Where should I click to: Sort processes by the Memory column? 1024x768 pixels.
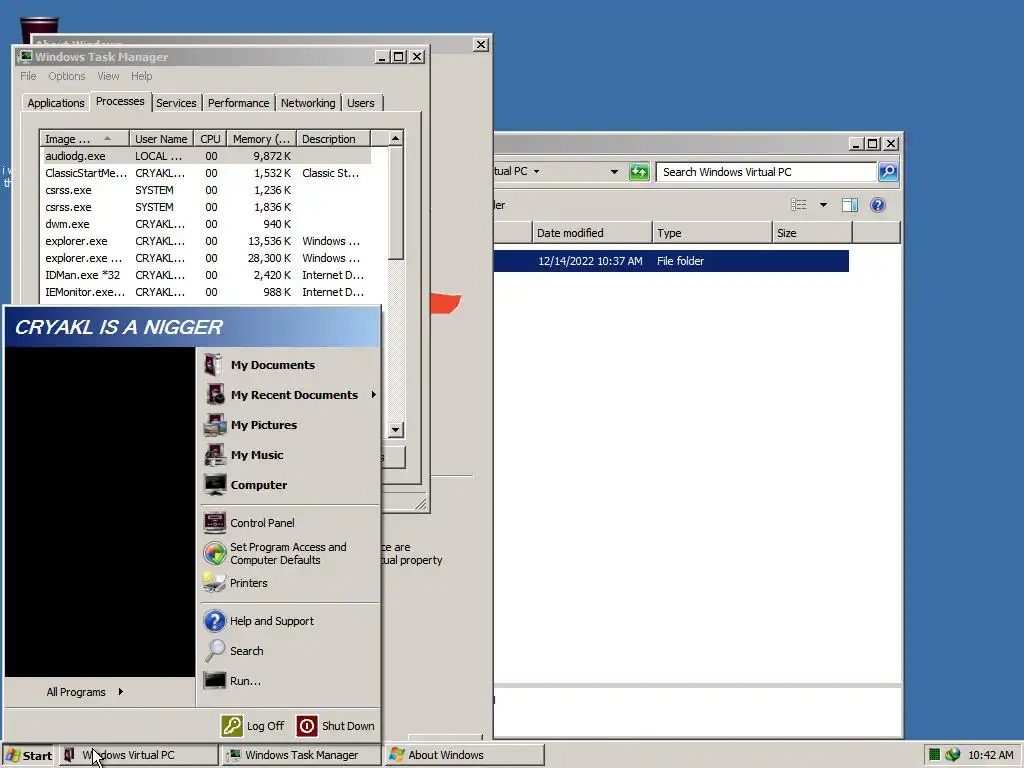pos(261,138)
